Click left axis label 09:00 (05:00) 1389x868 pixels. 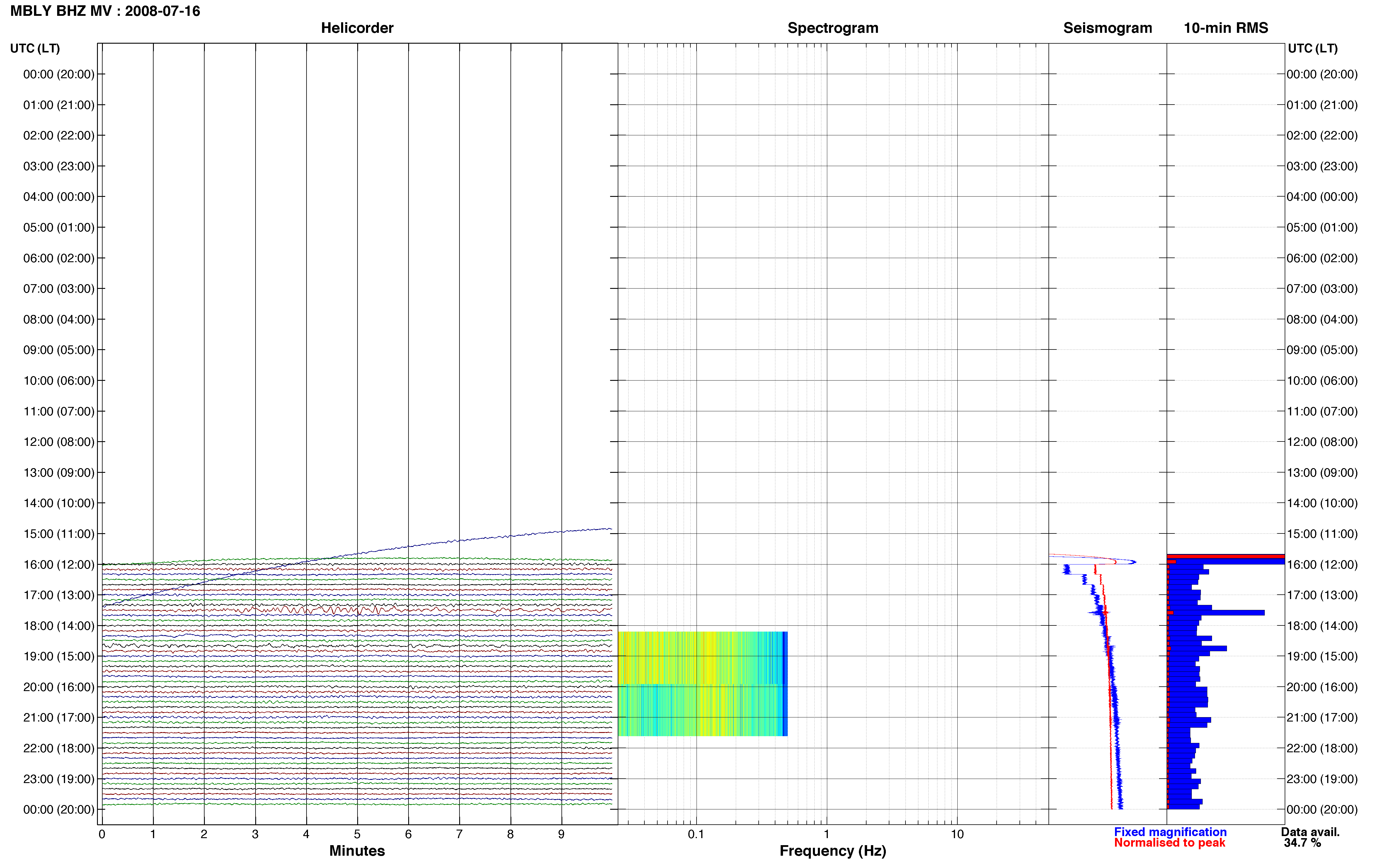(x=59, y=349)
